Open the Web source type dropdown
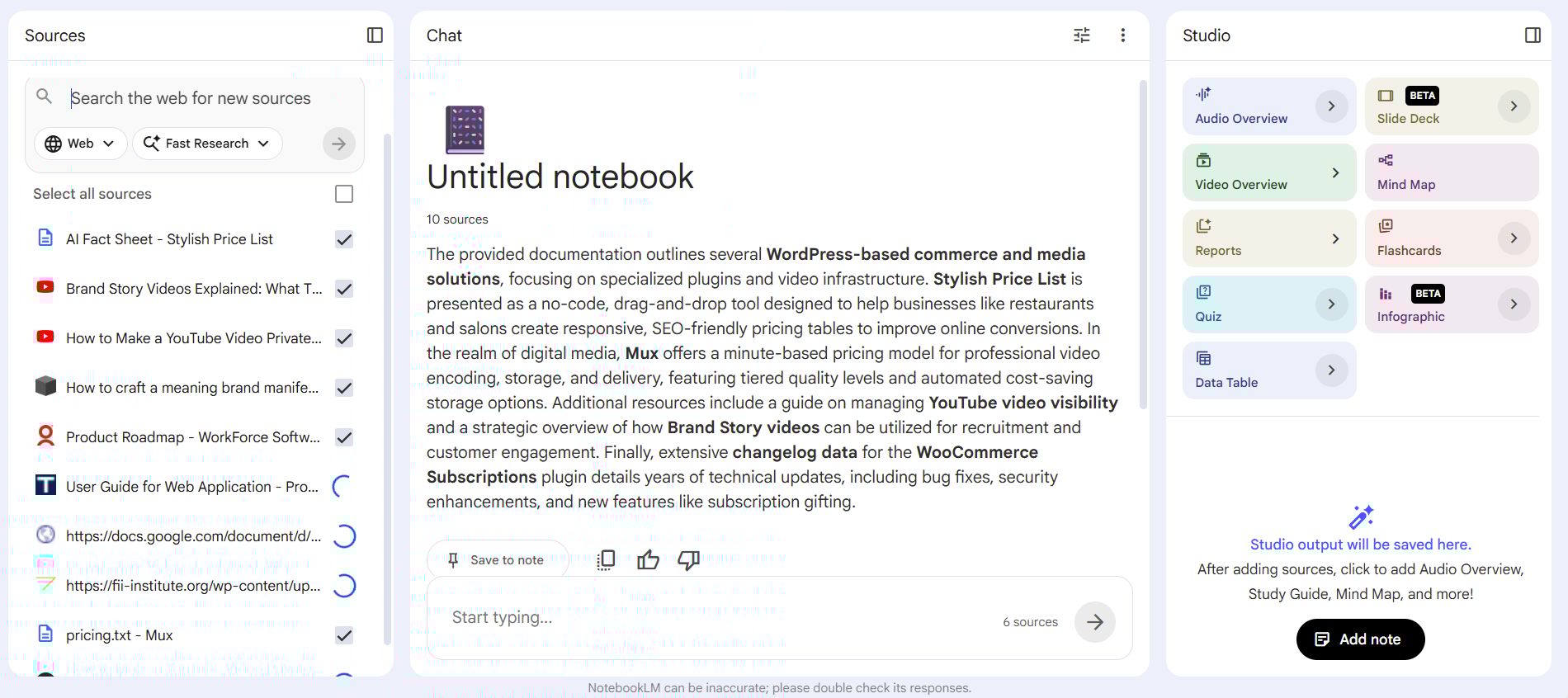The image size is (1568, 698). [80, 144]
